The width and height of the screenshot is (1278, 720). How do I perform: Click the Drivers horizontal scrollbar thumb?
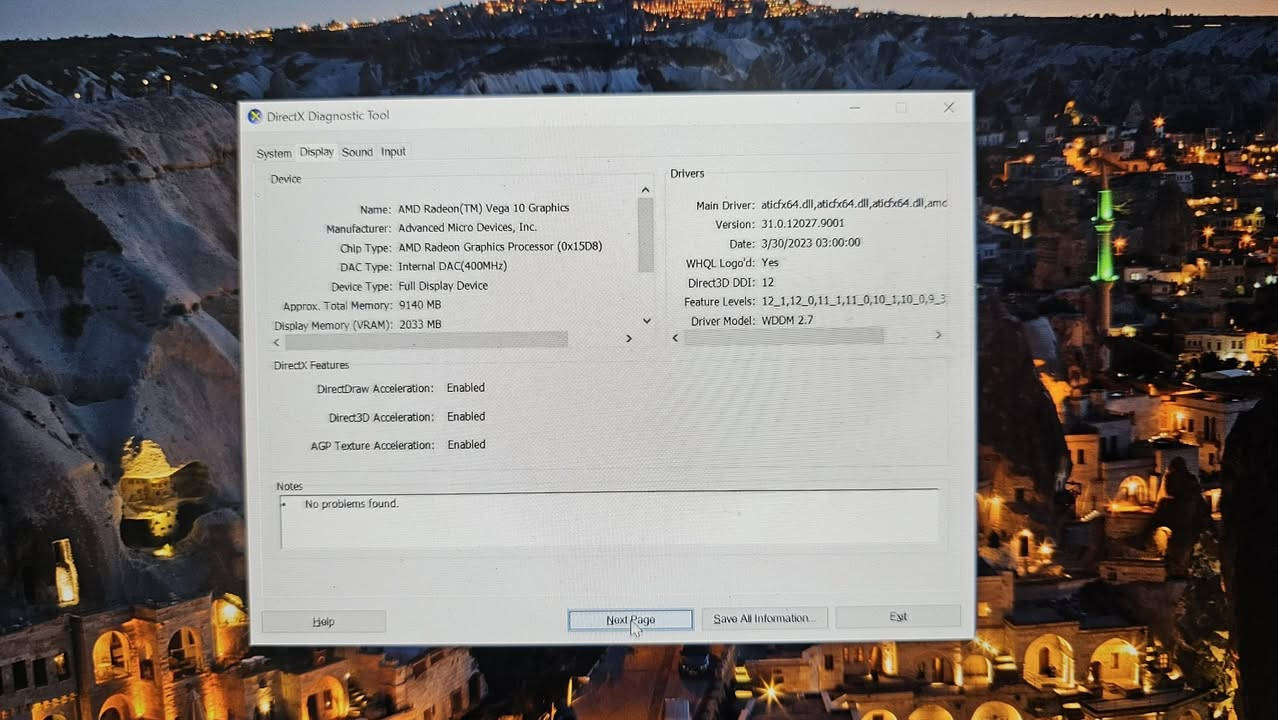pyautogui.click(x=784, y=337)
